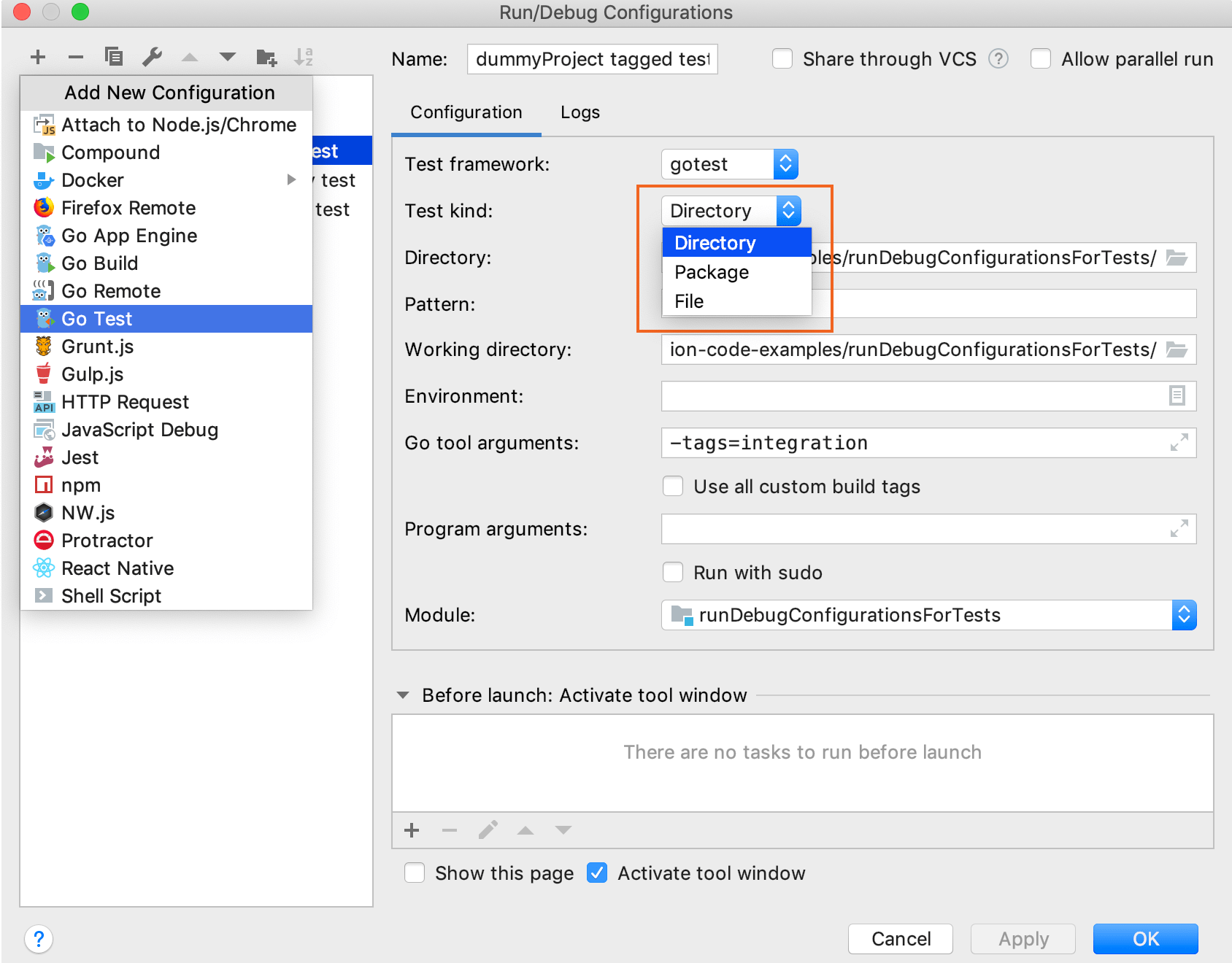This screenshot has width=1232, height=963.
Task: Enable Allow parallel run
Action: tap(1041, 58)
